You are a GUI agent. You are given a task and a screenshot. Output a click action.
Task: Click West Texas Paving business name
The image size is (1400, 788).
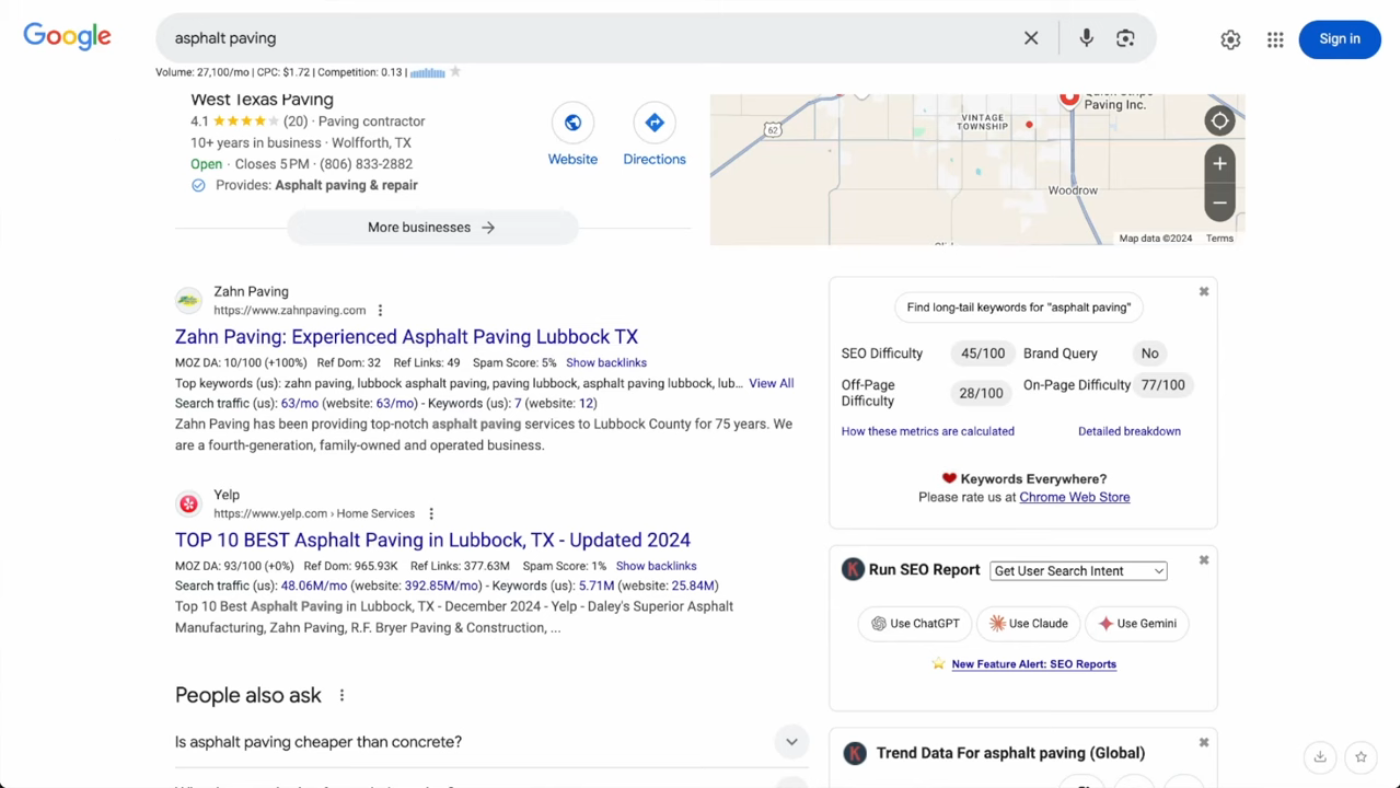pyautogui.click(x=262, y=99)
